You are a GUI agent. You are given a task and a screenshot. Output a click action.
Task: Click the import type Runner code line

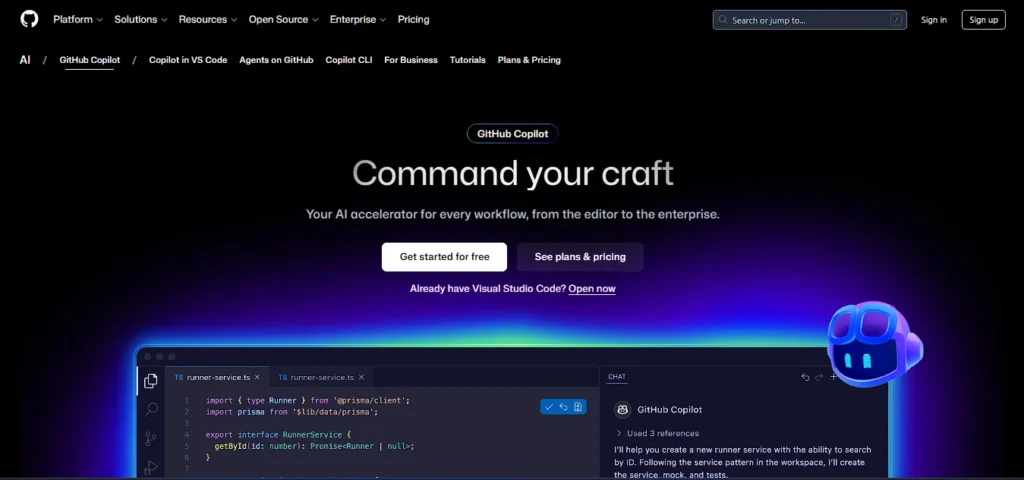[308, 400]
